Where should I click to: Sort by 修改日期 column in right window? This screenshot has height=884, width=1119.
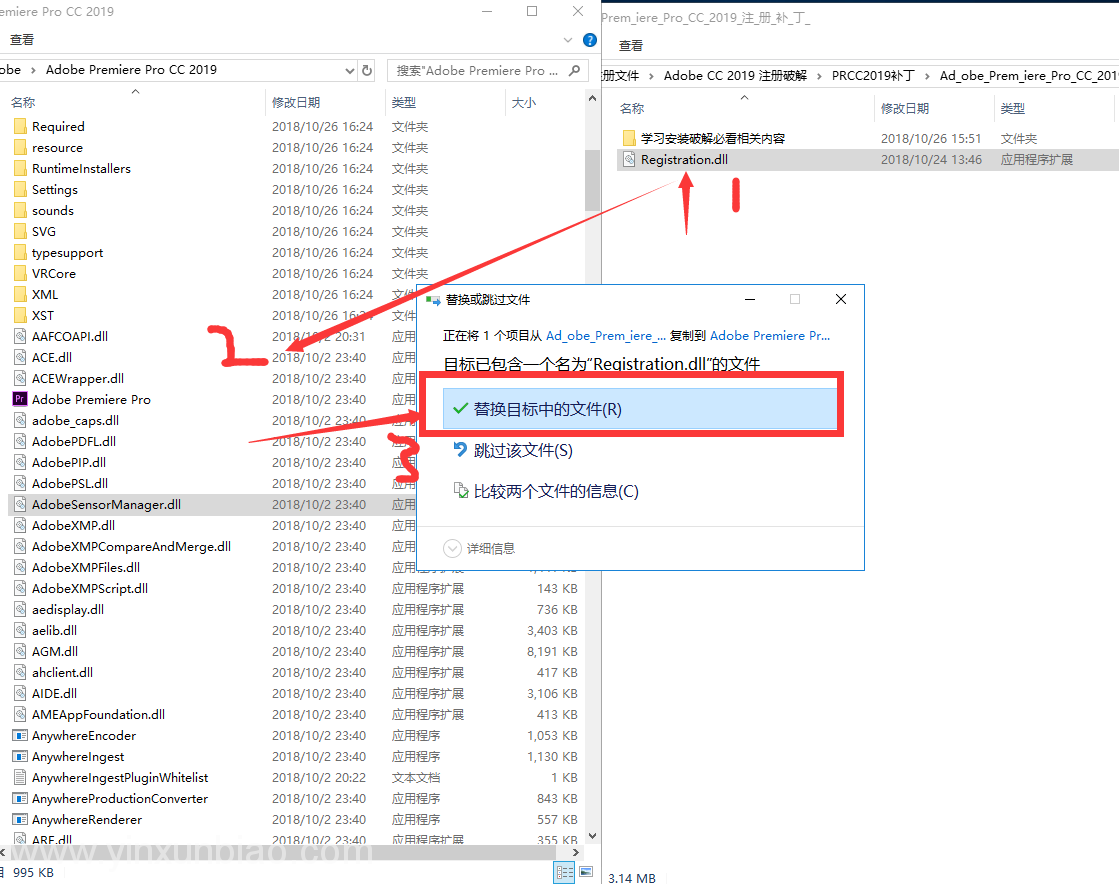point(905,108)
